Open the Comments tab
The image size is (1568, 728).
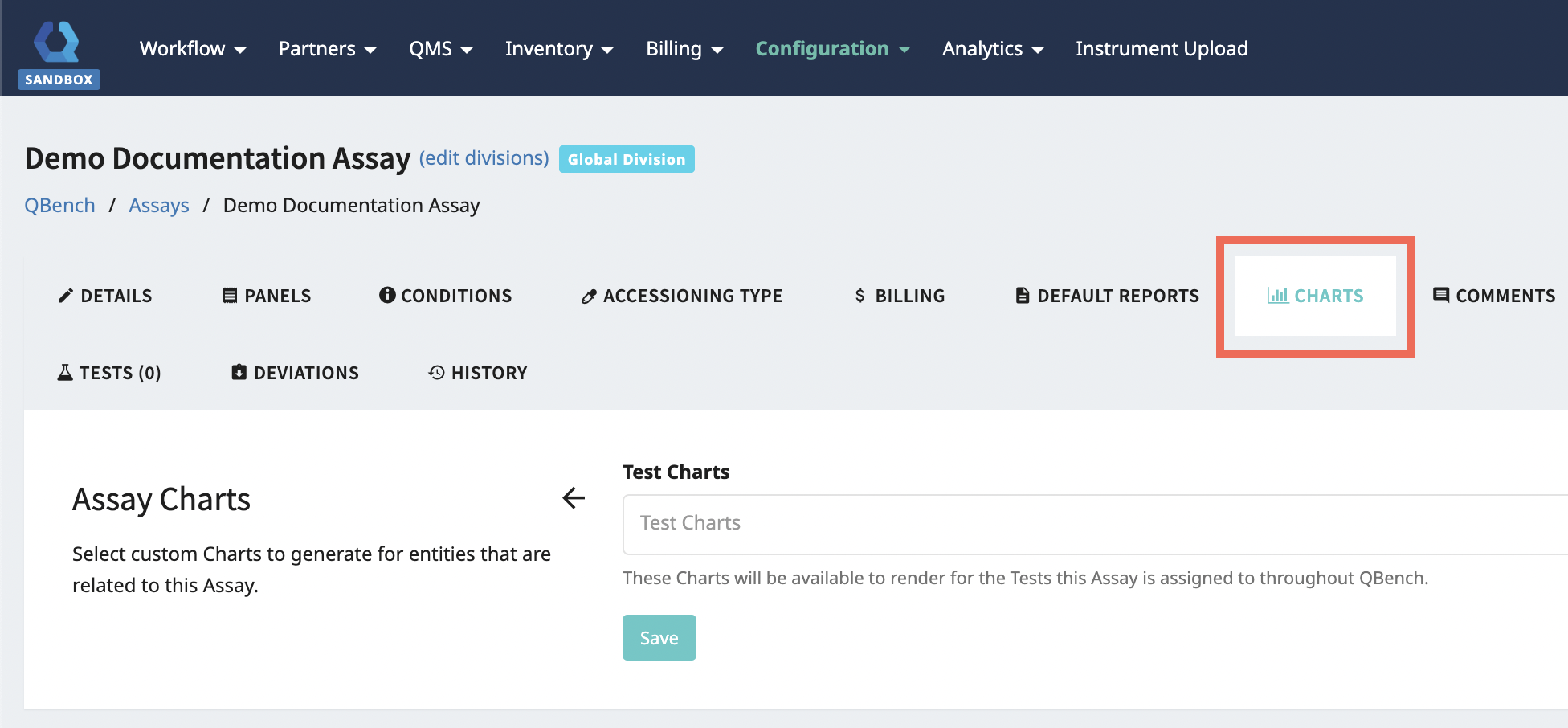click(1494, 296)
